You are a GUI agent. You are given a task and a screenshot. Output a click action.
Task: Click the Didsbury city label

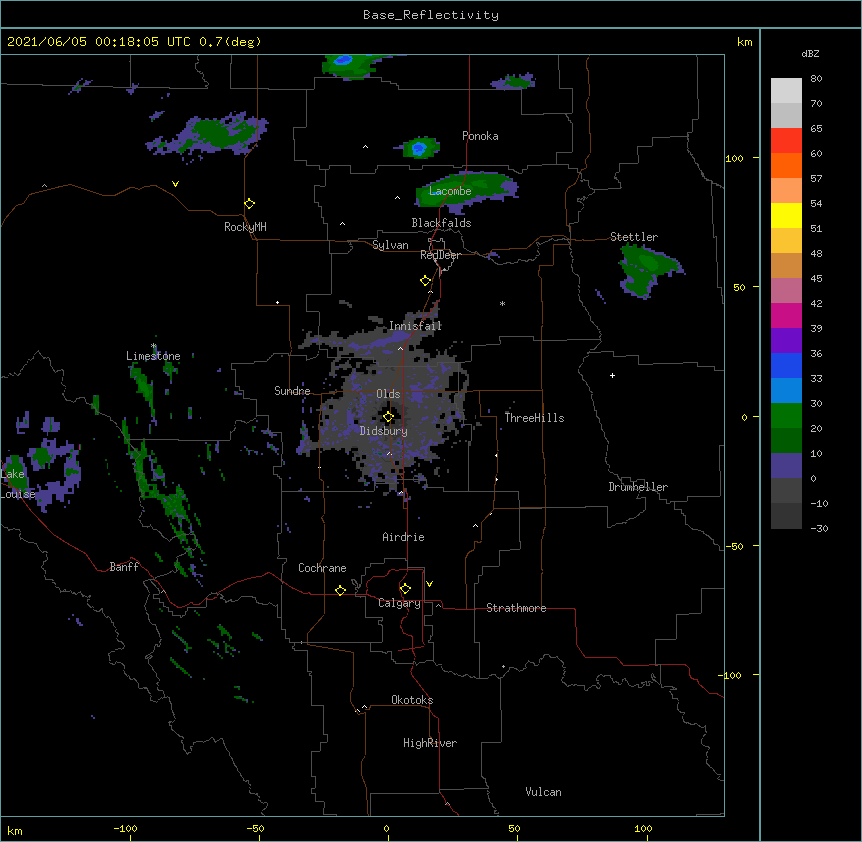(x=383, y=431)
